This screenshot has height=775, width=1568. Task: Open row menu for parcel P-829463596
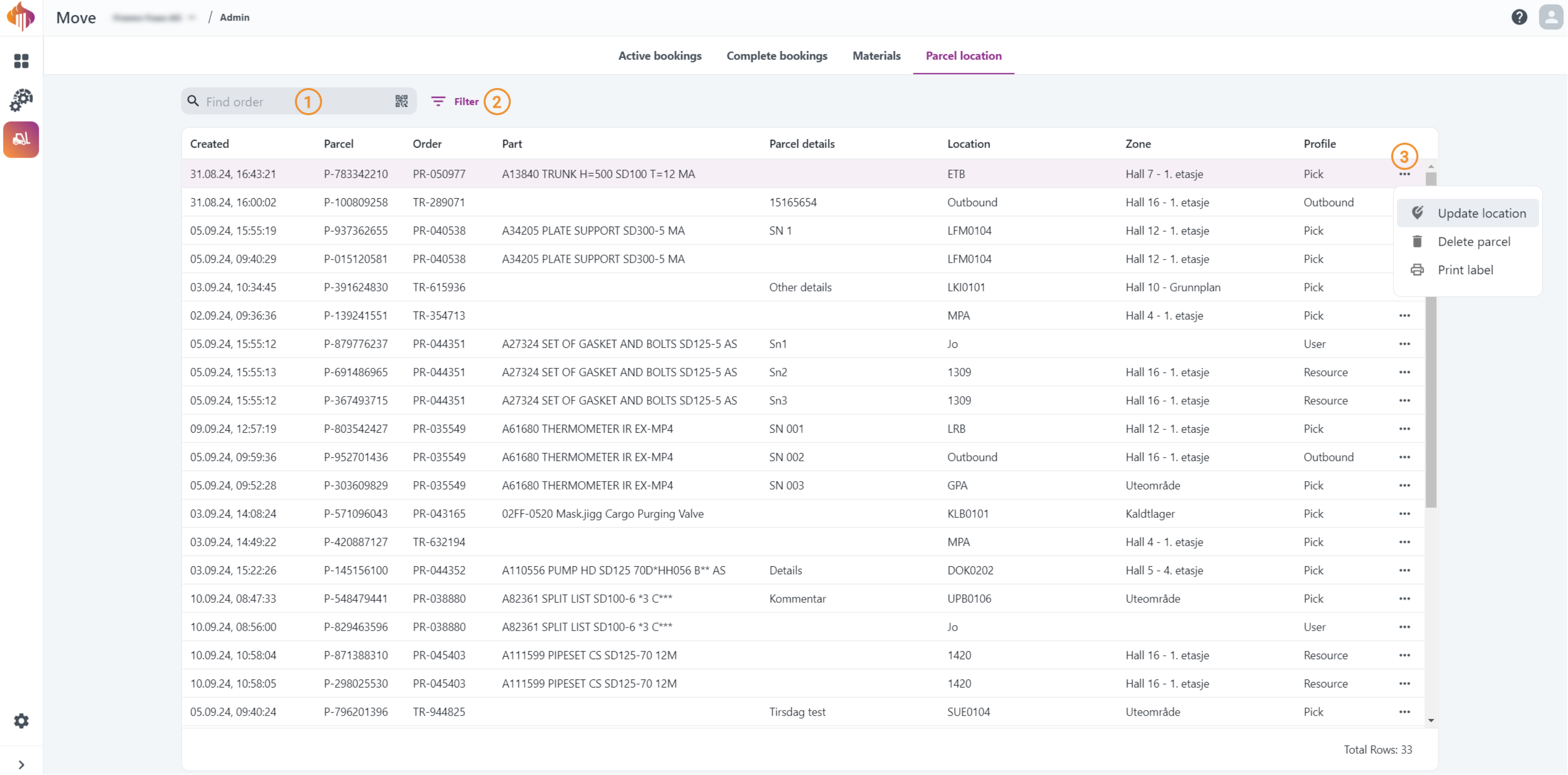(1403, 627)
